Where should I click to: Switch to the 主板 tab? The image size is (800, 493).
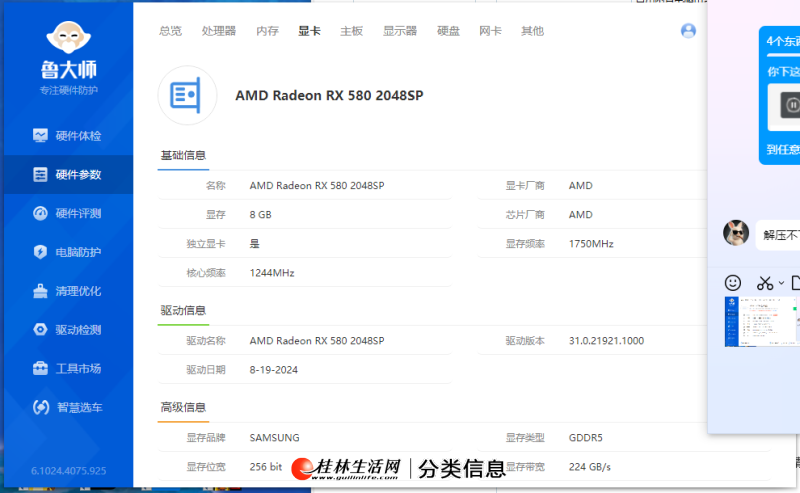351,31
